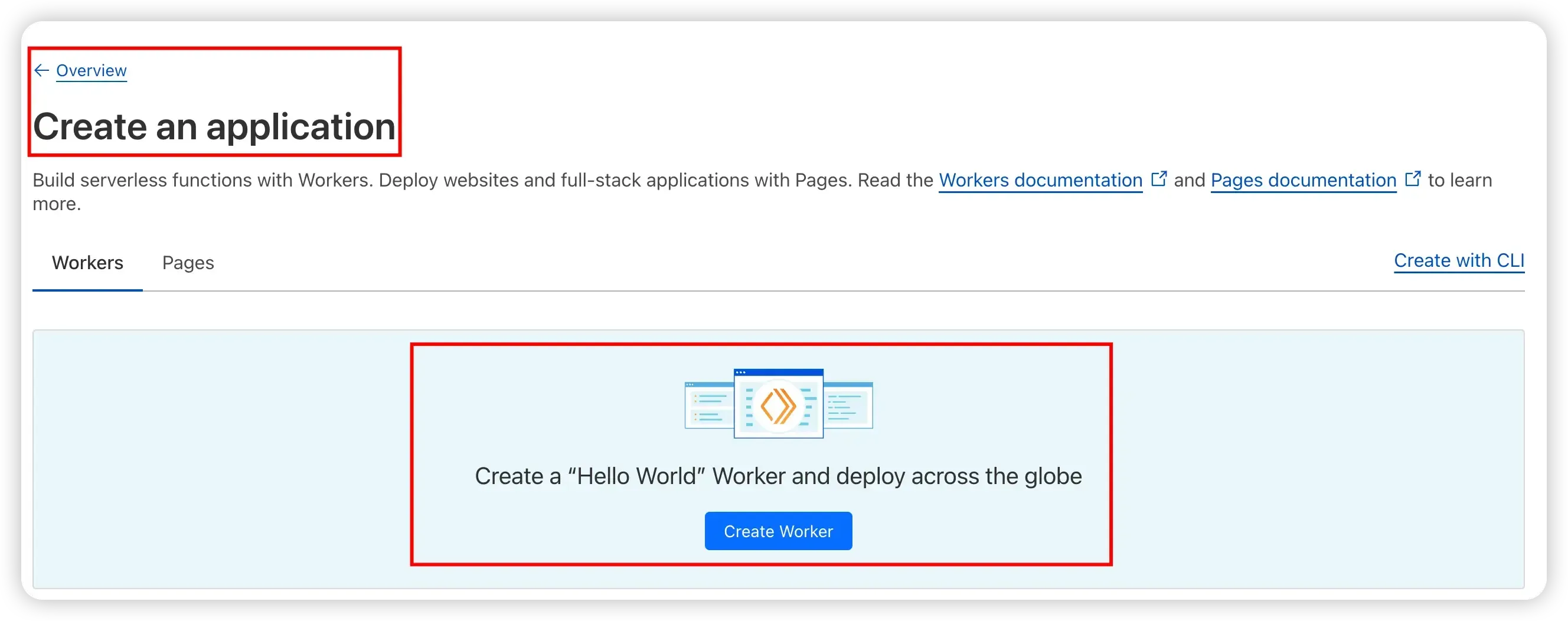Image resolution: width=1568 pixels, height=621 pixels.
Task: Click the word "more." ending the description
Action: (57, 204)
